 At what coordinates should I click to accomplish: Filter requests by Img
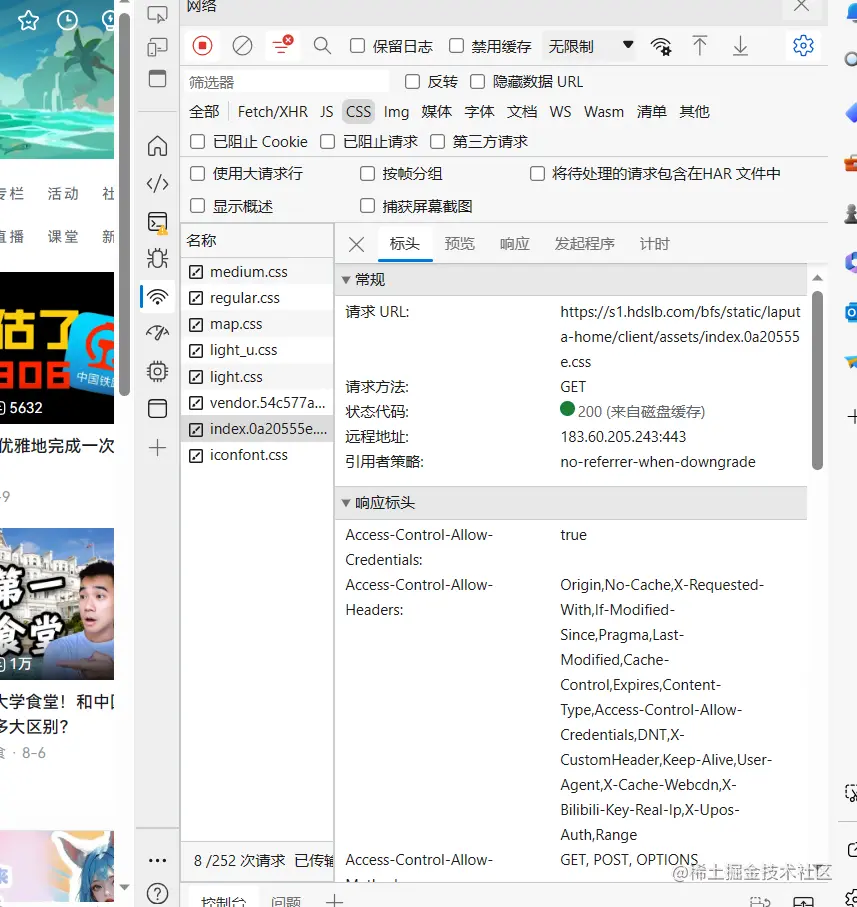pyautogui.click(x=396, y=112)
